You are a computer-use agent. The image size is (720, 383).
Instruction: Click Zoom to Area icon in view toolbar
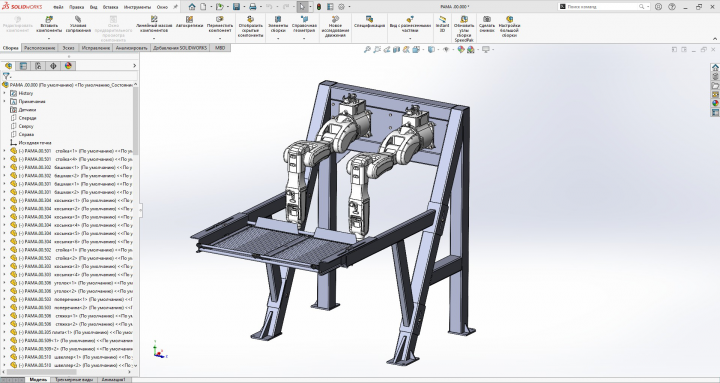pos(377,50)
